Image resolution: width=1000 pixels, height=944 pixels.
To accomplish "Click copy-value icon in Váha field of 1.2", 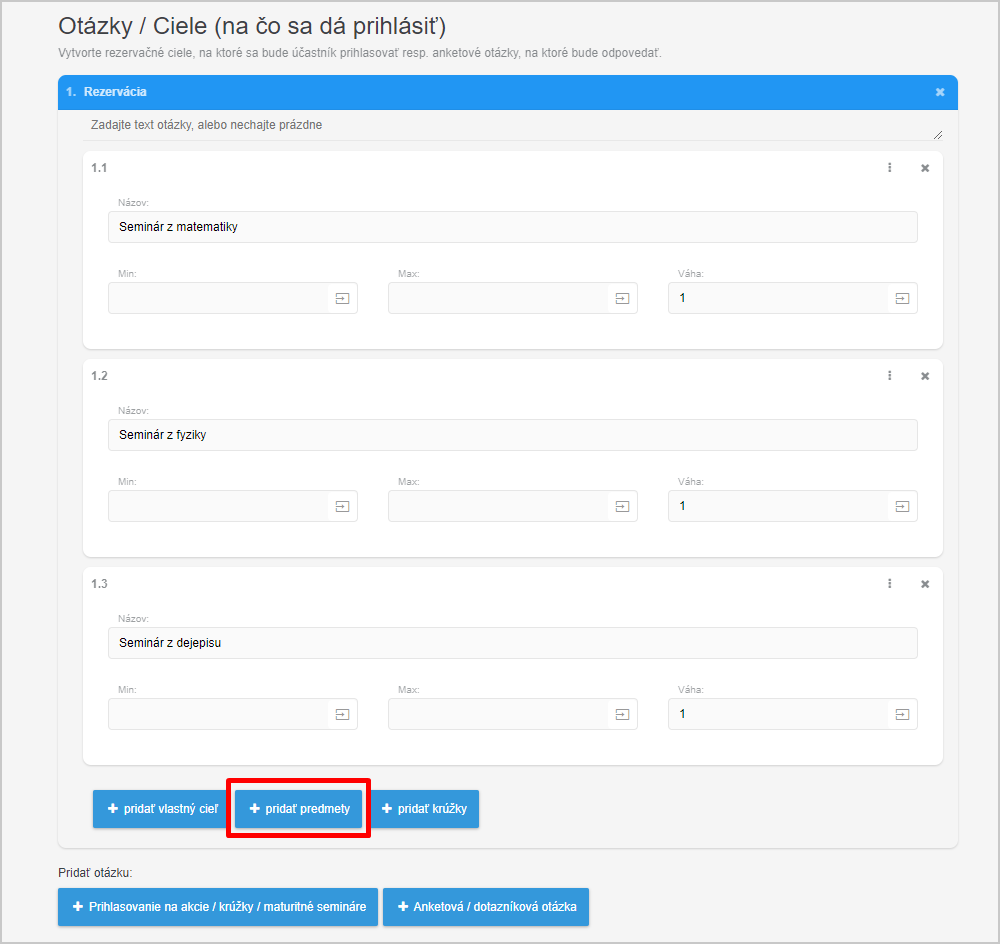I will click(x=902, y=506).
